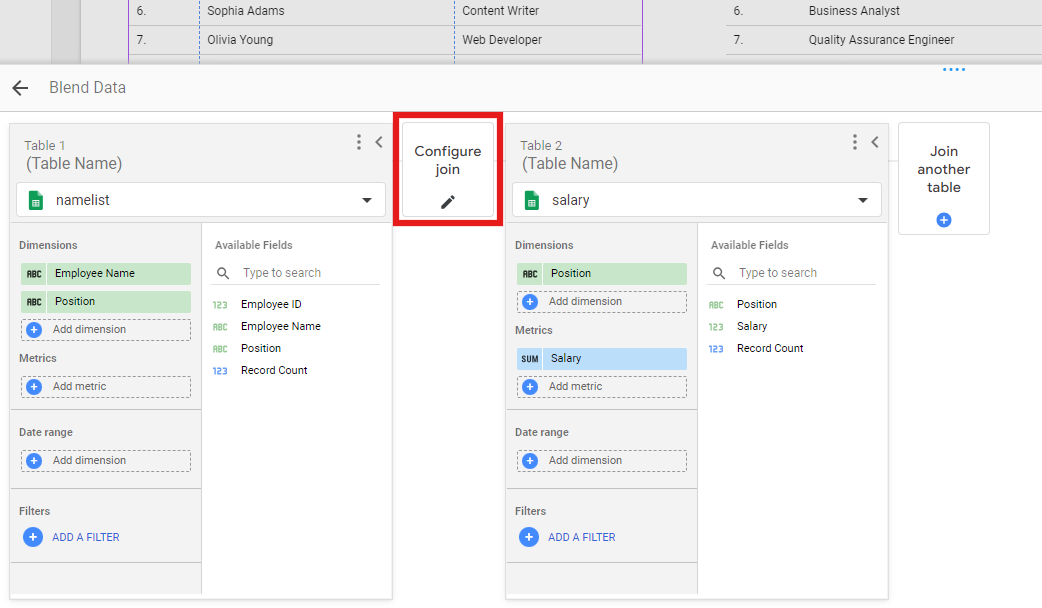Collapse Table 1 panel with the chevron

(379, 142)
